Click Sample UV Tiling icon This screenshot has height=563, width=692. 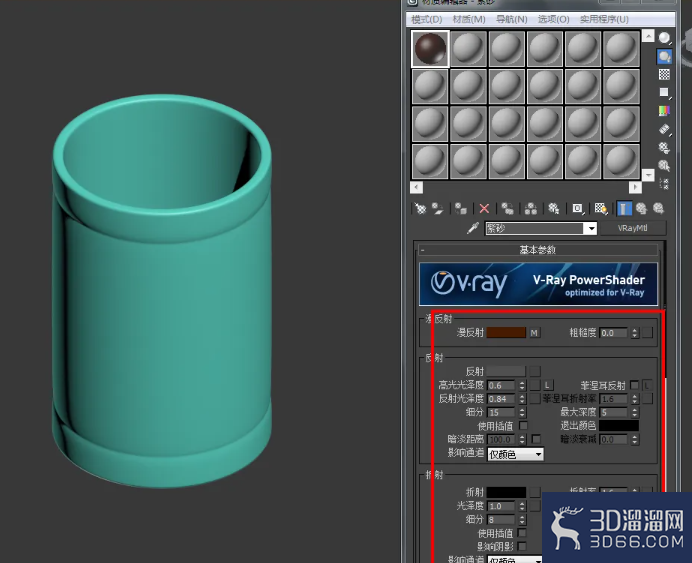tap(664, 93)
